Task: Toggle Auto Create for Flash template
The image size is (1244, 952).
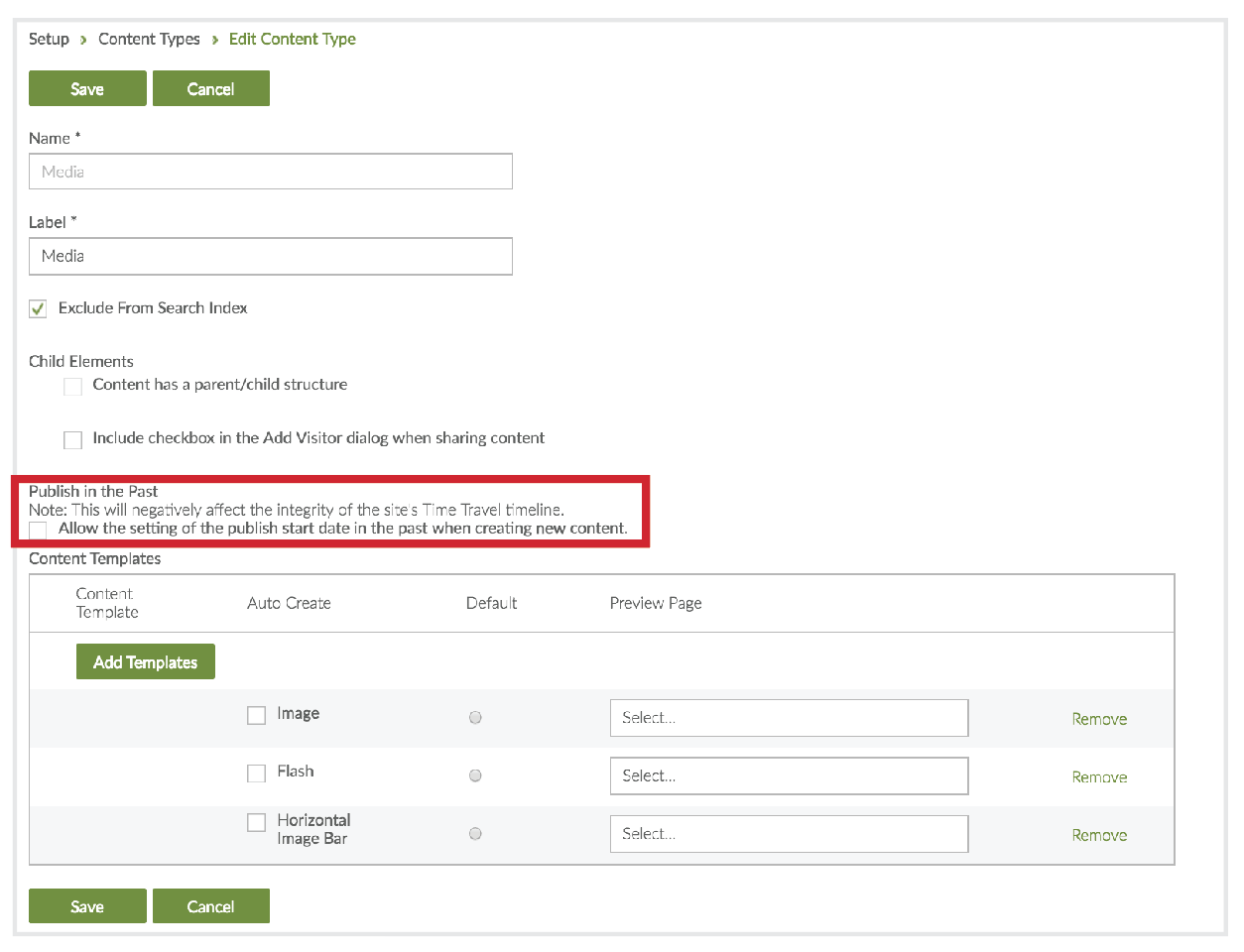Action: [x=256, y=773]
